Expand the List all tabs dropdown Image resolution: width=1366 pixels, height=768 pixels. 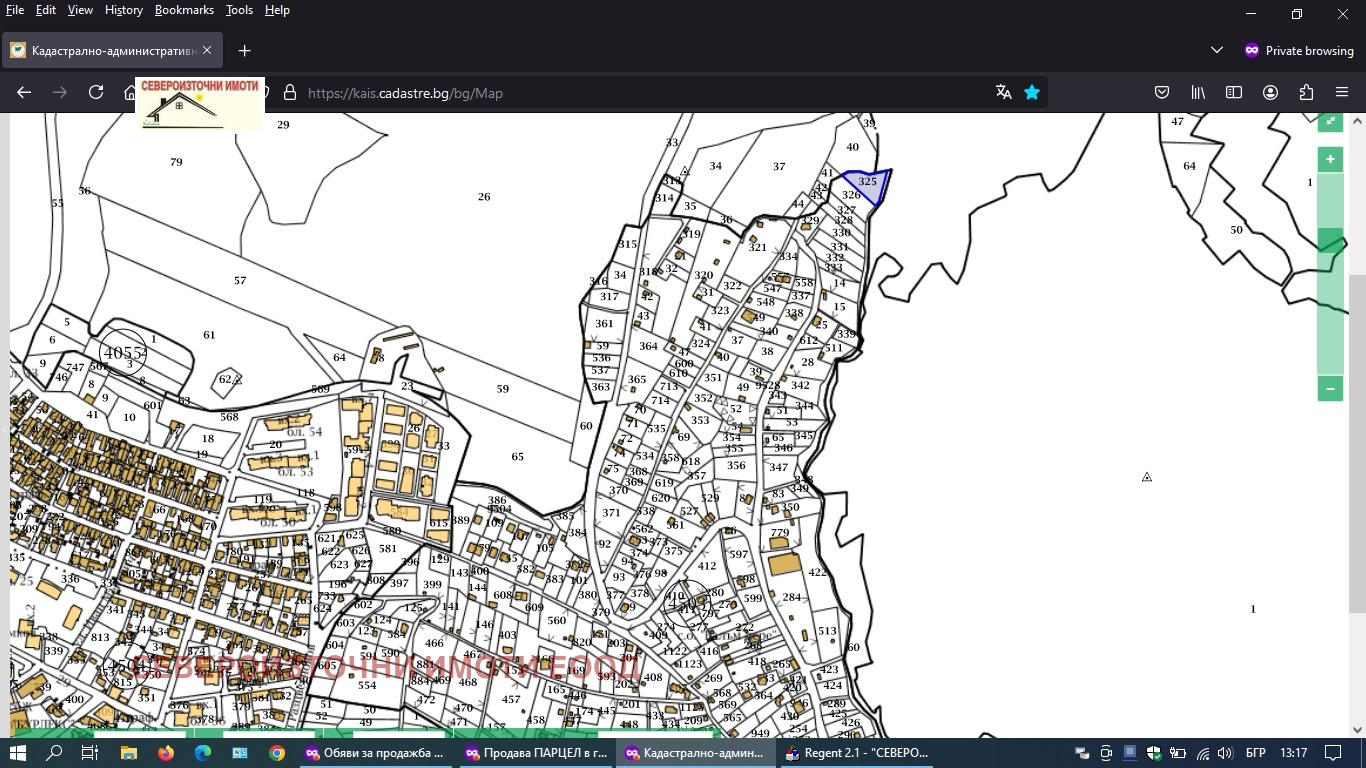[x=1217, y=50]
